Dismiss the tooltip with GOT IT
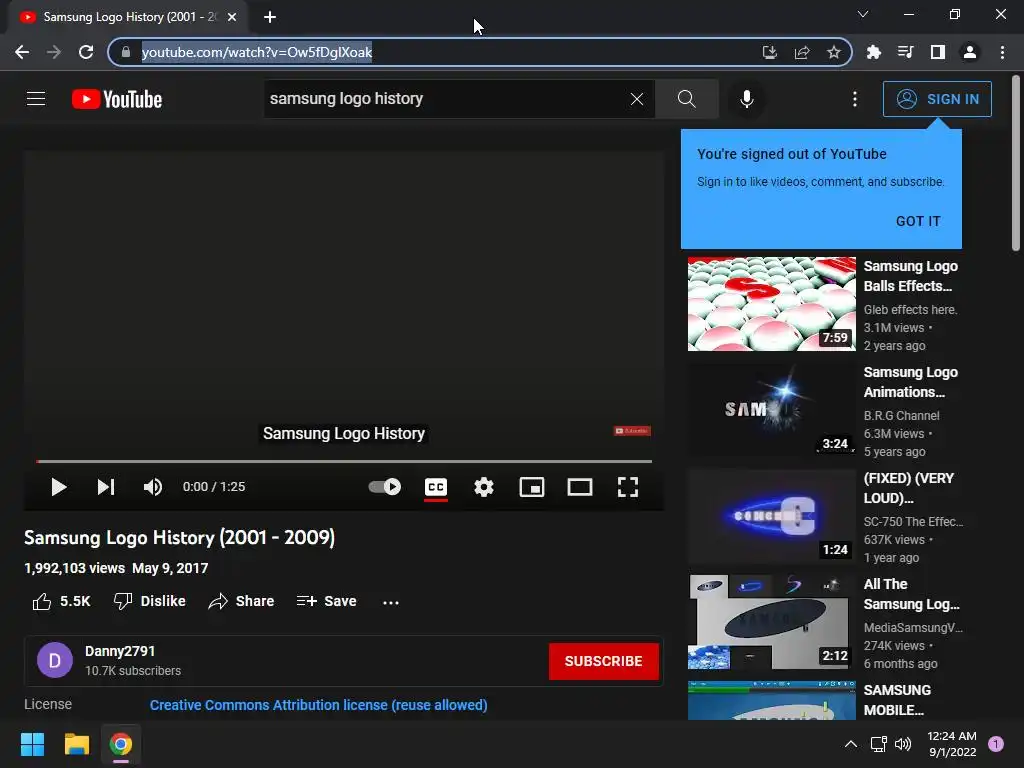 pyautogui.click(x=918, y=221)
